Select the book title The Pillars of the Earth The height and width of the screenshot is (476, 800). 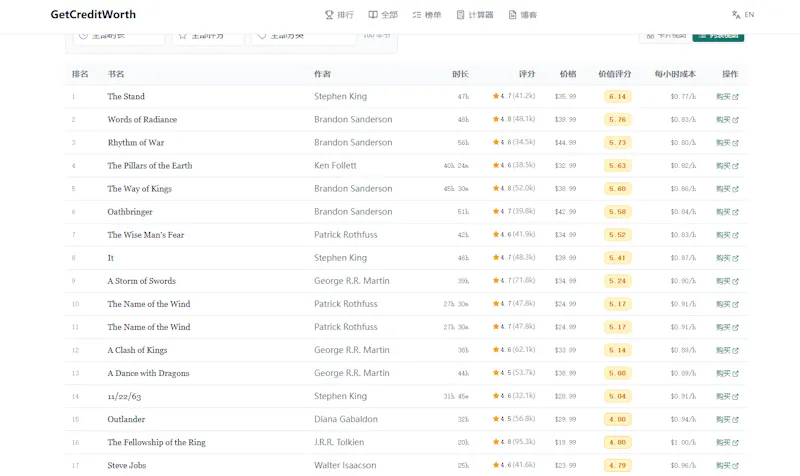pos(149,165)
